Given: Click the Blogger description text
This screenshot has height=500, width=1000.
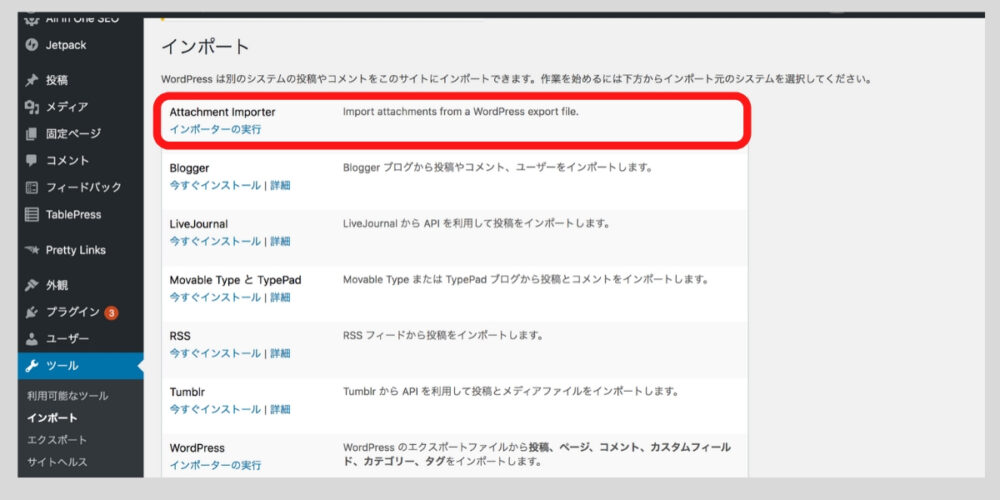Looking at the screenshot, I should 497,168.
